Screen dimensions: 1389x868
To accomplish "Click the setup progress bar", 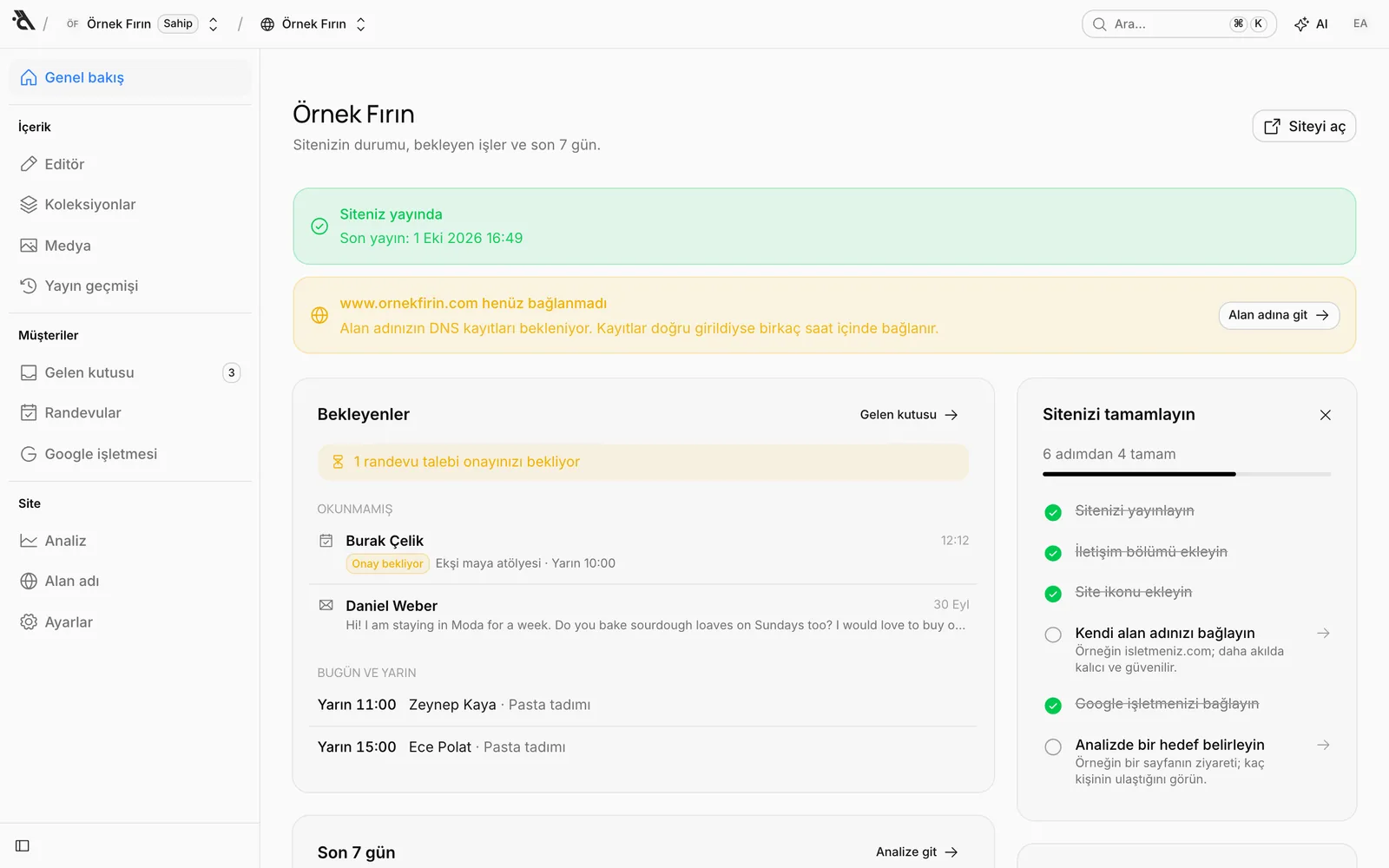I will (x=1187, y=474).
